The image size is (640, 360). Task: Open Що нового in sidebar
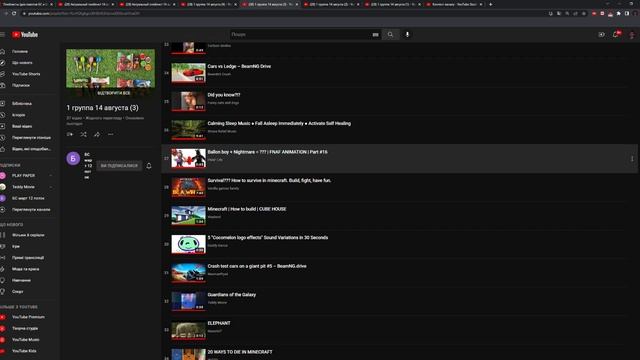click(22, 63)
